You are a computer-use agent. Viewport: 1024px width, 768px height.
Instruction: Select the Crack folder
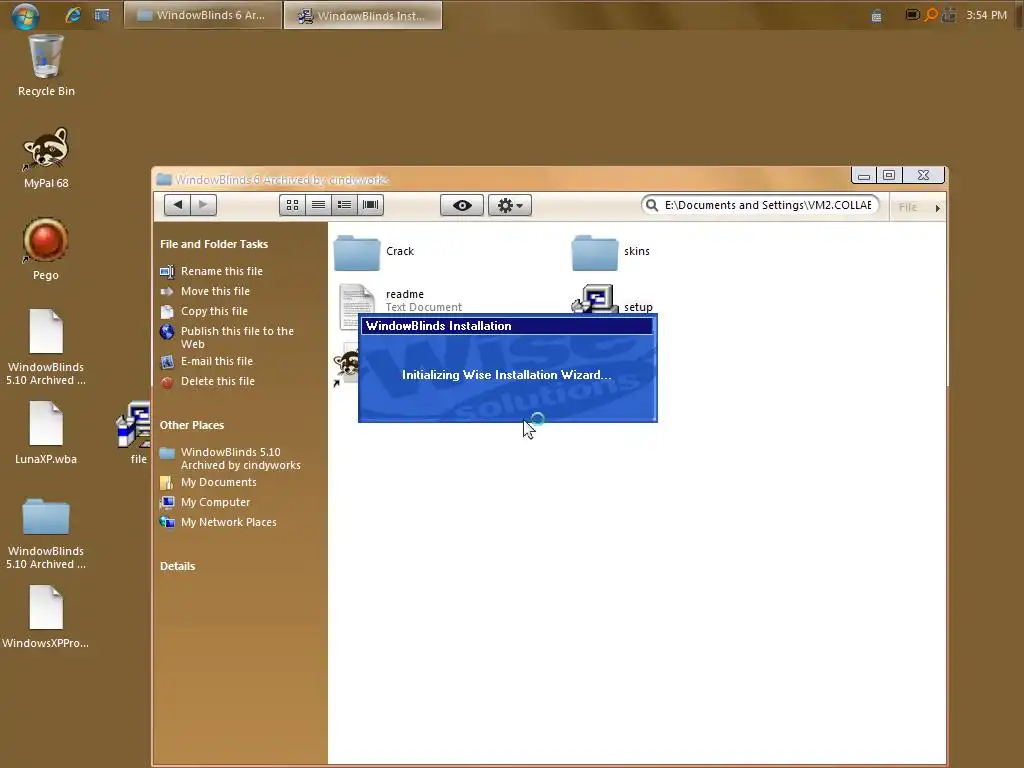pyautogui.click(x=374, y=252)
